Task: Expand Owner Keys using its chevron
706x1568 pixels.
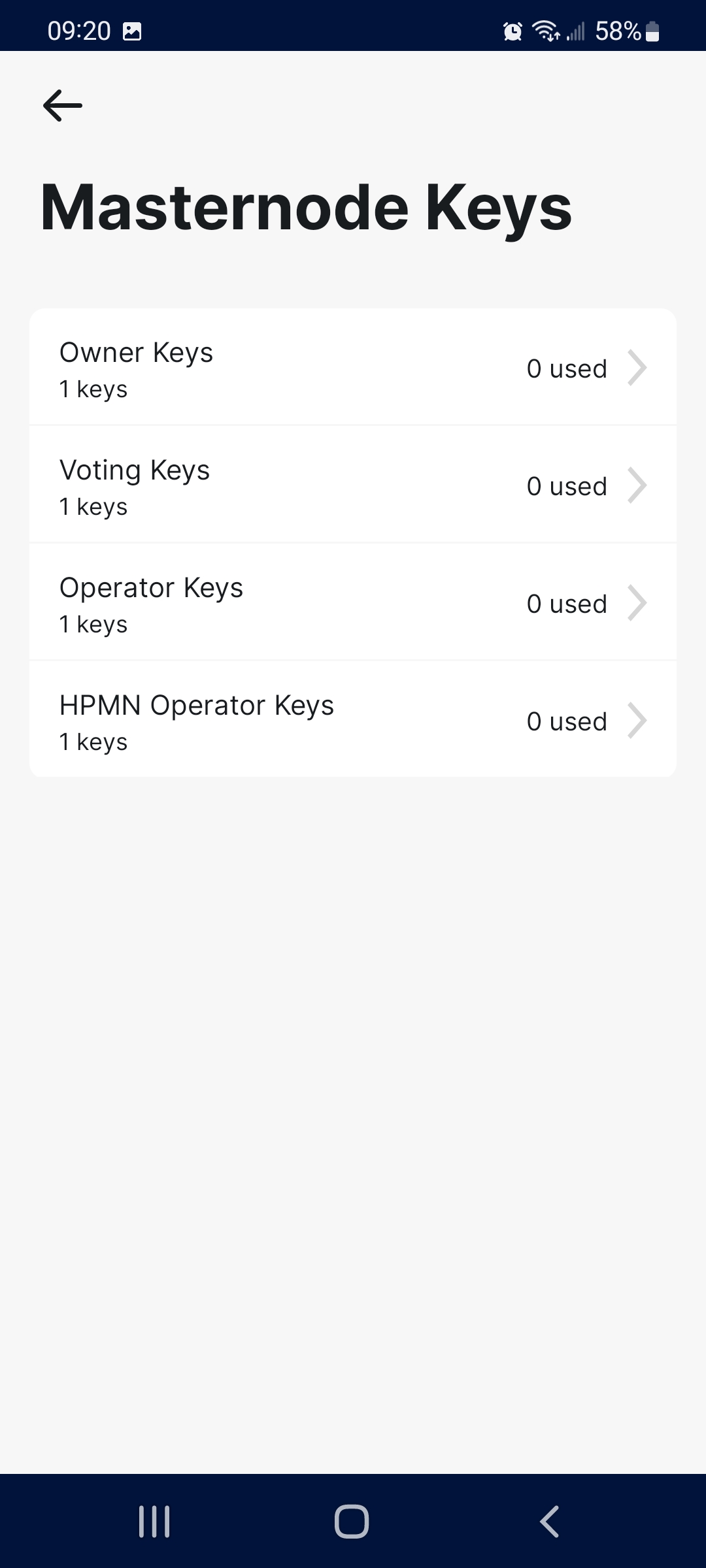Action: (637, 368)
